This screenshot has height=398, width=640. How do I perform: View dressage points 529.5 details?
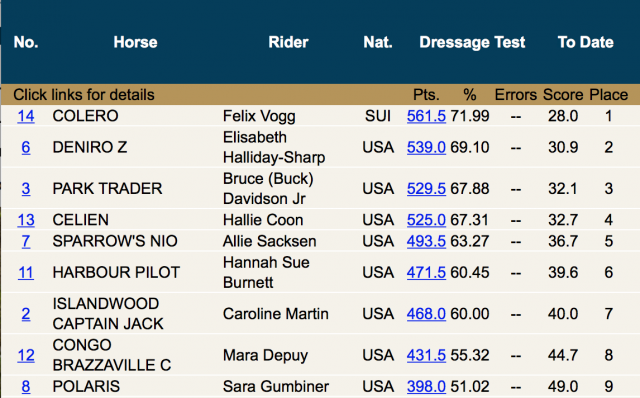tap(426, 189)
